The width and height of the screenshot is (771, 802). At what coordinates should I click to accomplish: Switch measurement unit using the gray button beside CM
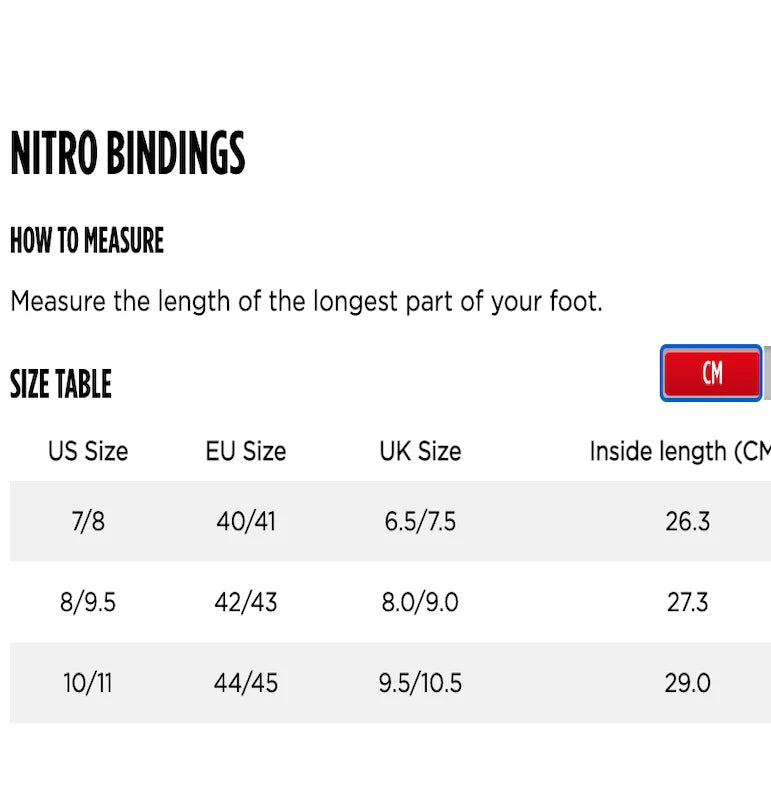pos(767,373)
